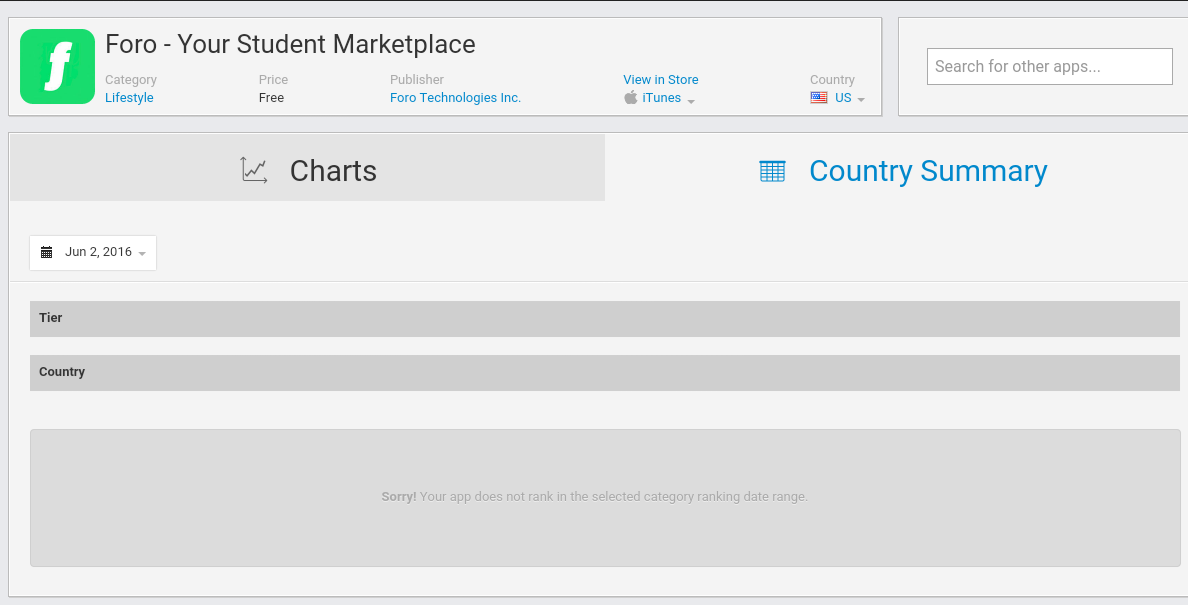Click the table grid icon beside Country Summary
Viewport: 1188px width, 605px height.
772,171
